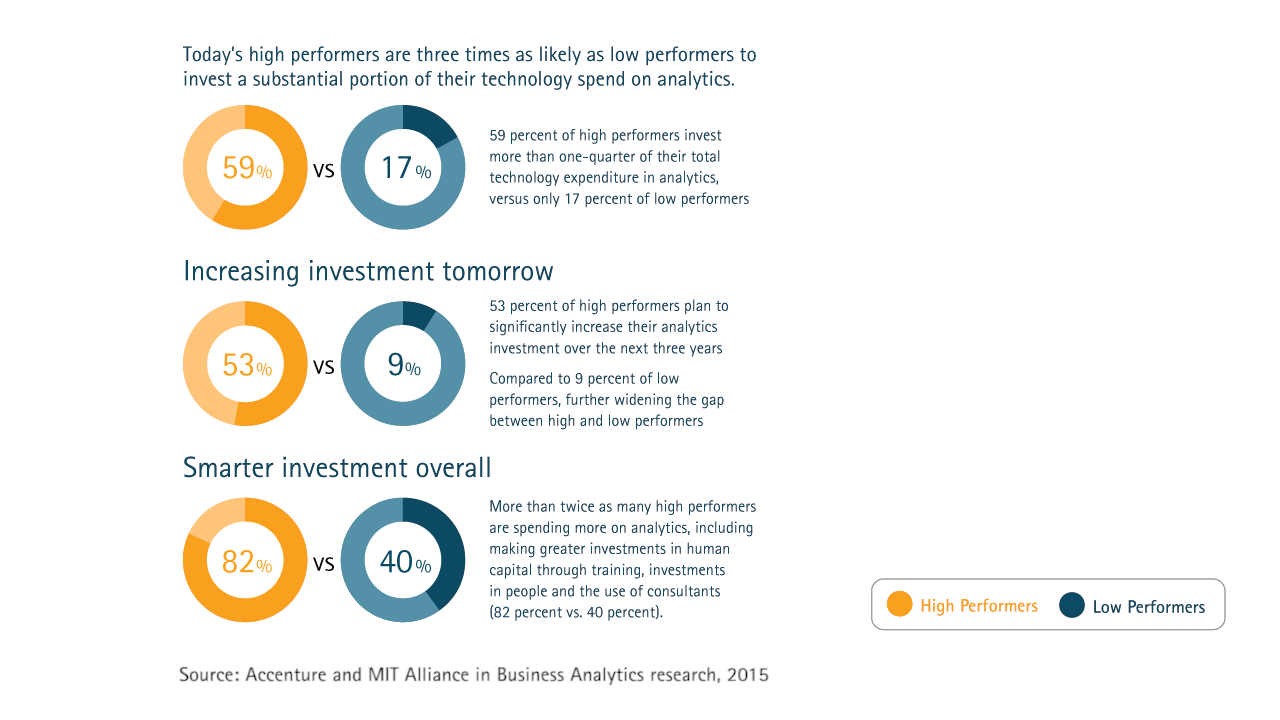
Task: Click the "vs" between 82% and 40%
Action: click(323, 564)
